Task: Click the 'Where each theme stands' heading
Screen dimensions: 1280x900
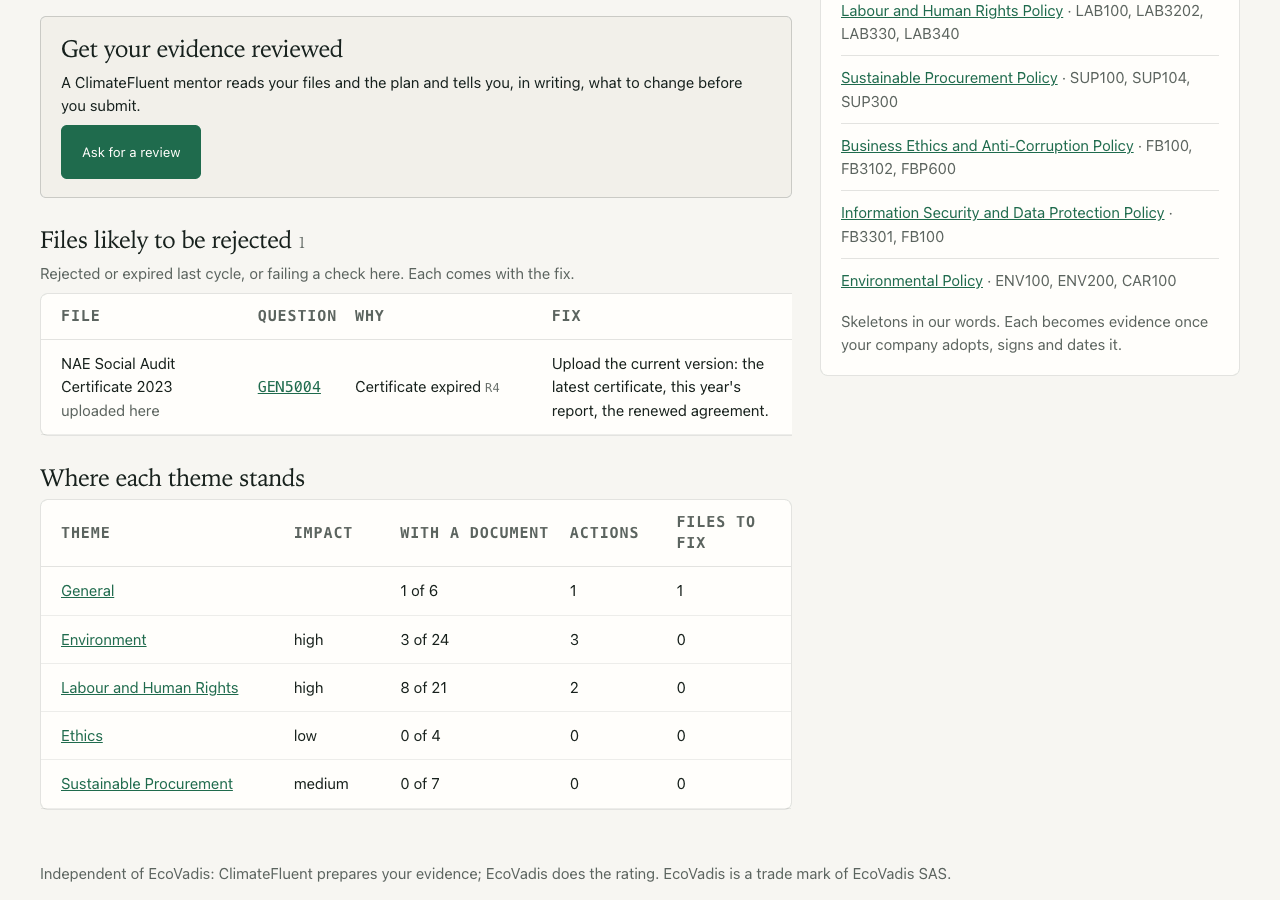Action: coord(172,478)
